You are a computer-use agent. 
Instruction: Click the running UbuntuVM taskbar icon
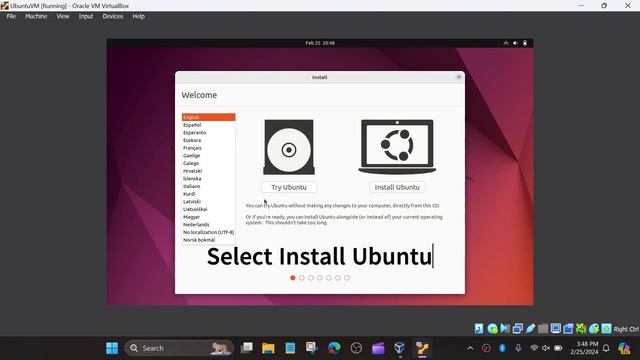(x=422, y=348)
